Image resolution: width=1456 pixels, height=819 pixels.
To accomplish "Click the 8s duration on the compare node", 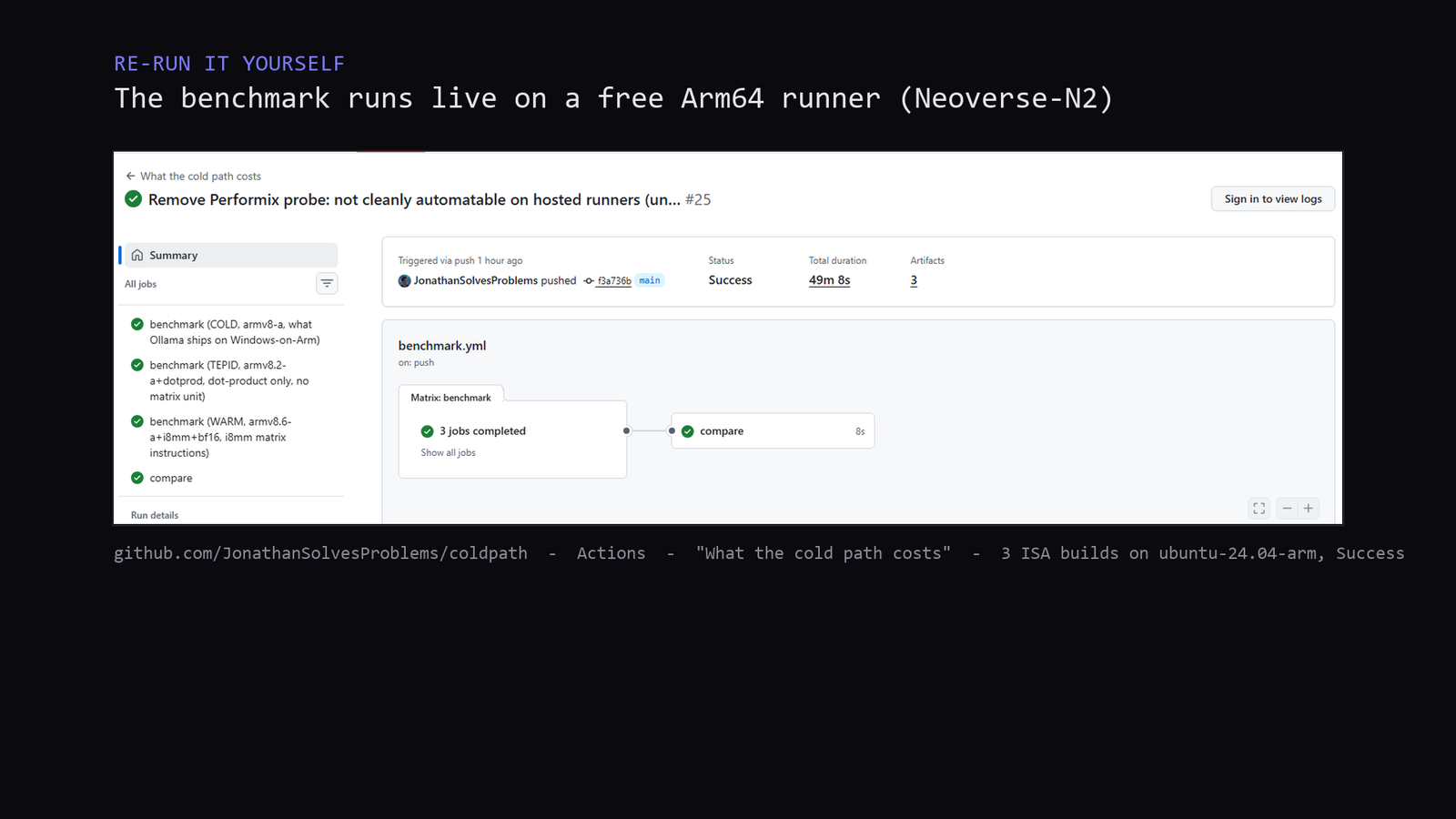I will 860,431.
